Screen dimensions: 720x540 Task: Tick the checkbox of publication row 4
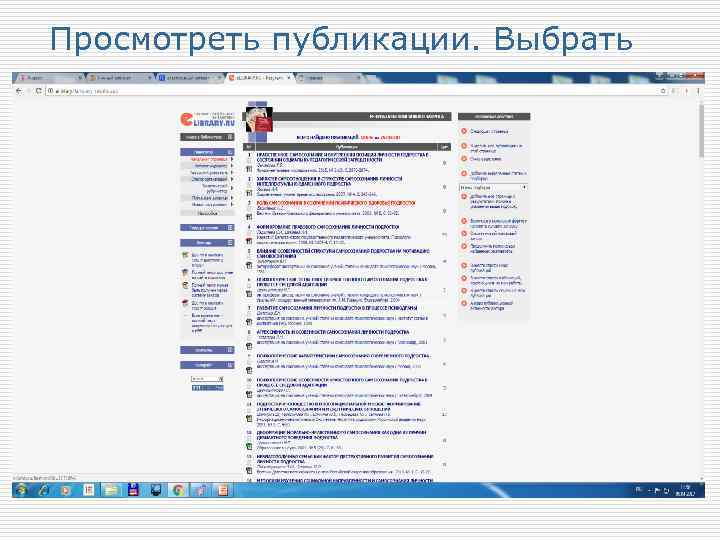[249, 233]
